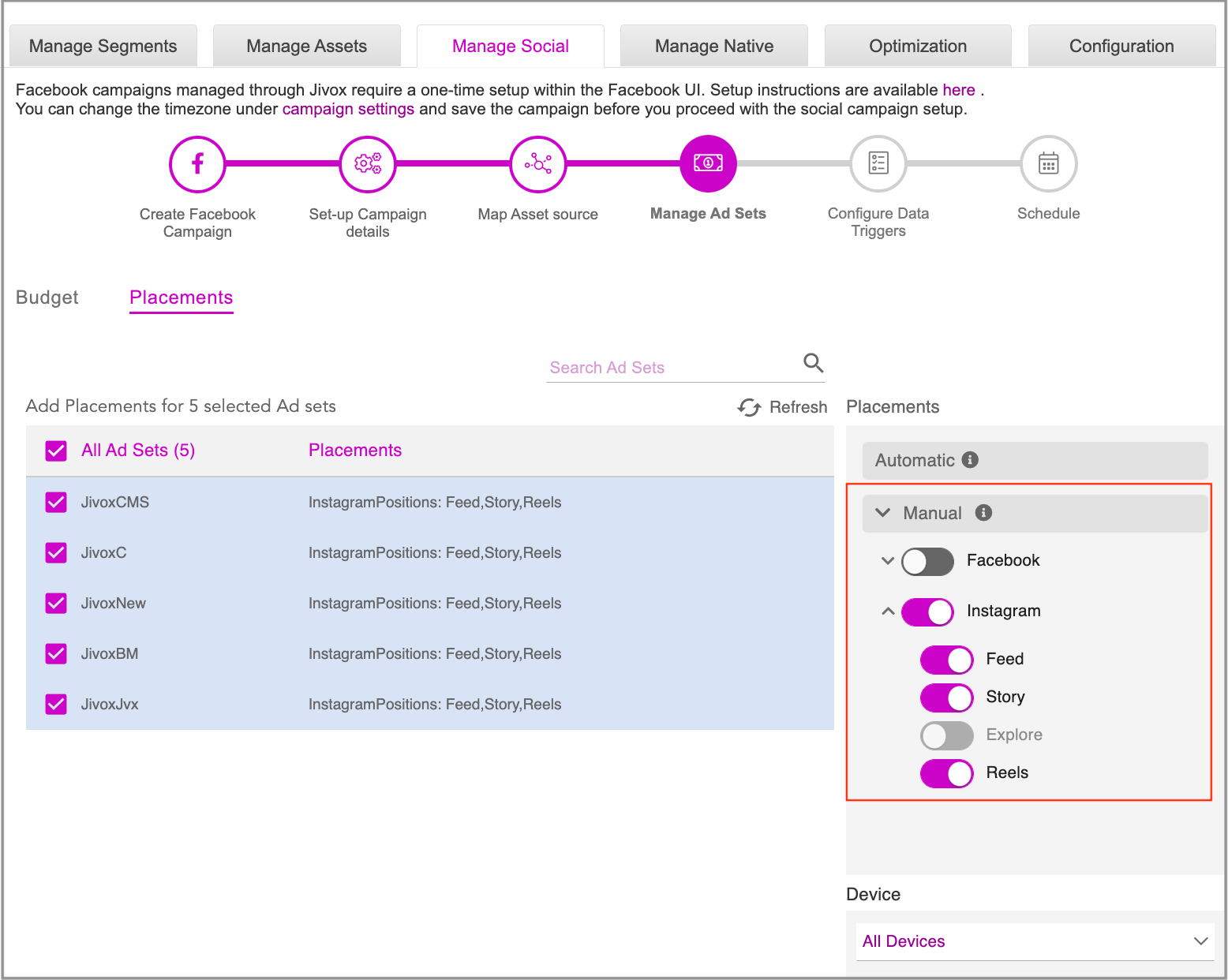This screenshot has height=980, width=1228.
Task: Open the Manage Assets tab
Action: [x=307, y=46]
